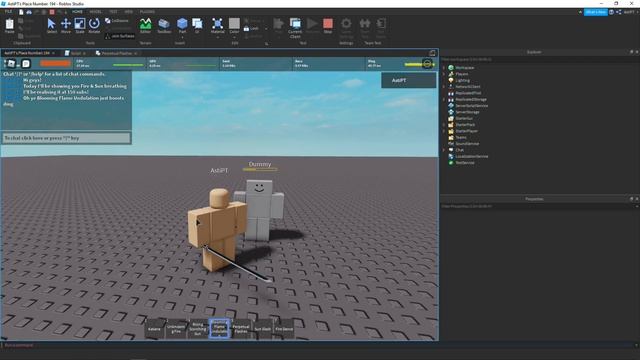Toggle the Join Surfaces option
The image size is (640, 360).
120,36
